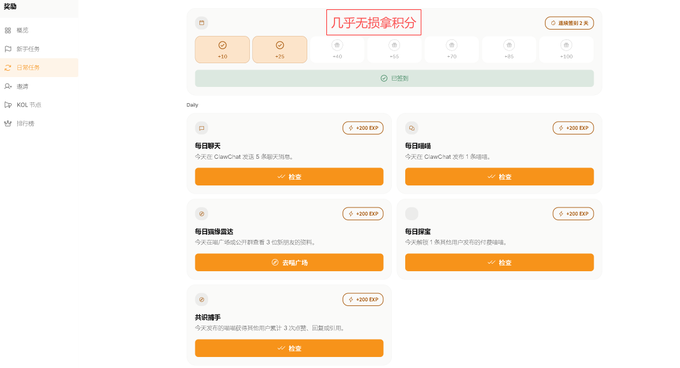Screen dimensions: 680x368
Task: Click the +100 check-in reward tile
Action: click(566, 50)
